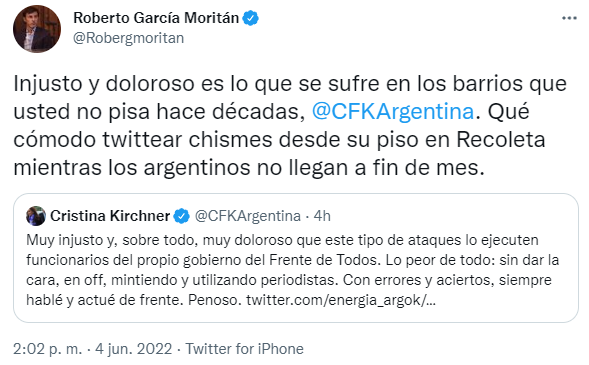Click the main tweet text about Recoleta
The image size is (589, 365).
click(x=290, y=125)
